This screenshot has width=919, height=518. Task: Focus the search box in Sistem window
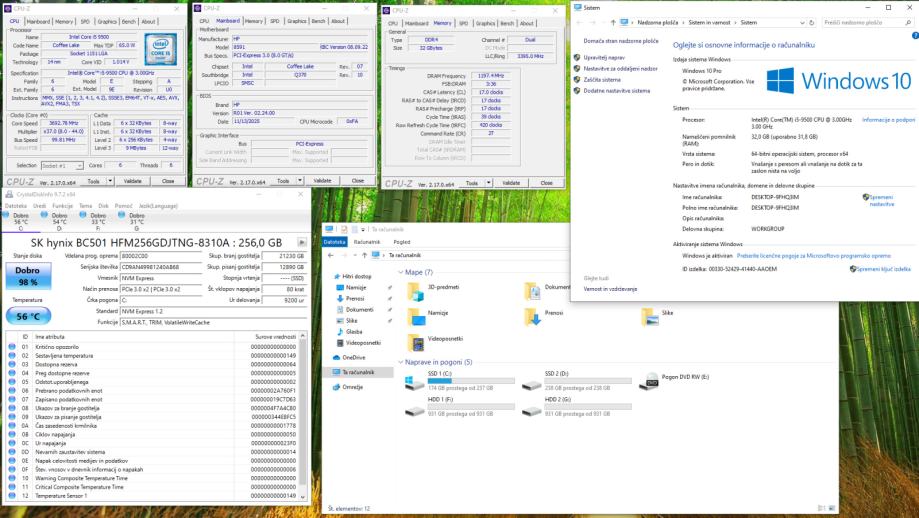(x=867, y=23)
